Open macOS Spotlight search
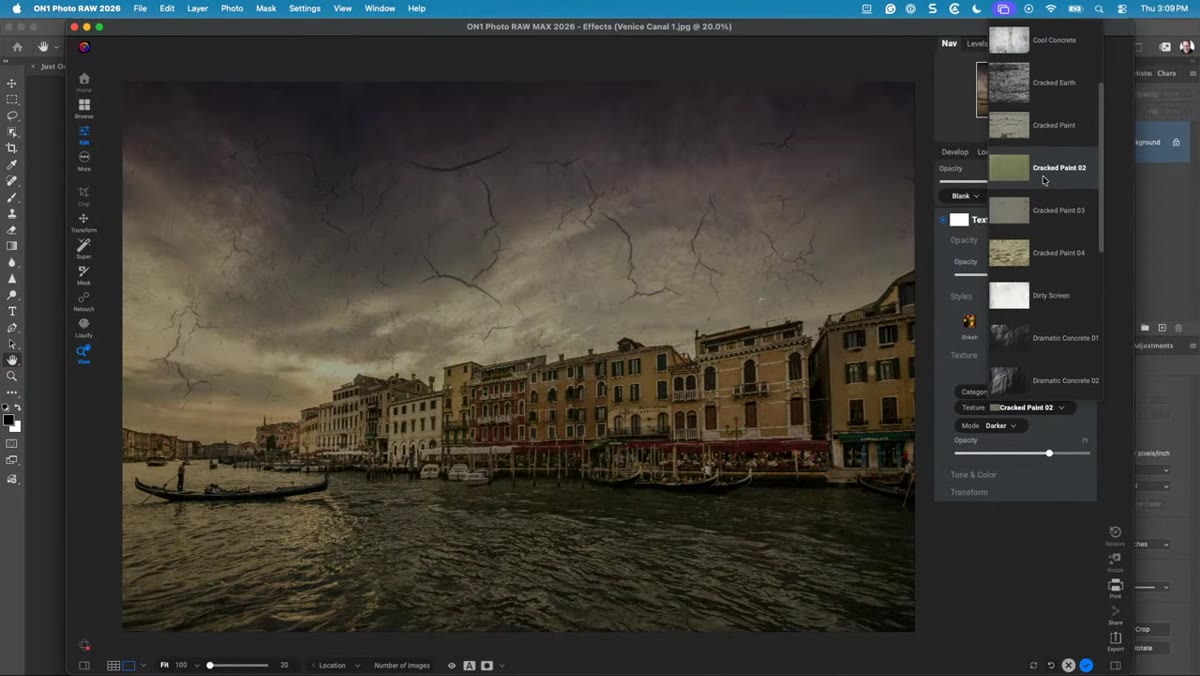The width and height of the screenshot is (1200, 676). point(1099,8)
